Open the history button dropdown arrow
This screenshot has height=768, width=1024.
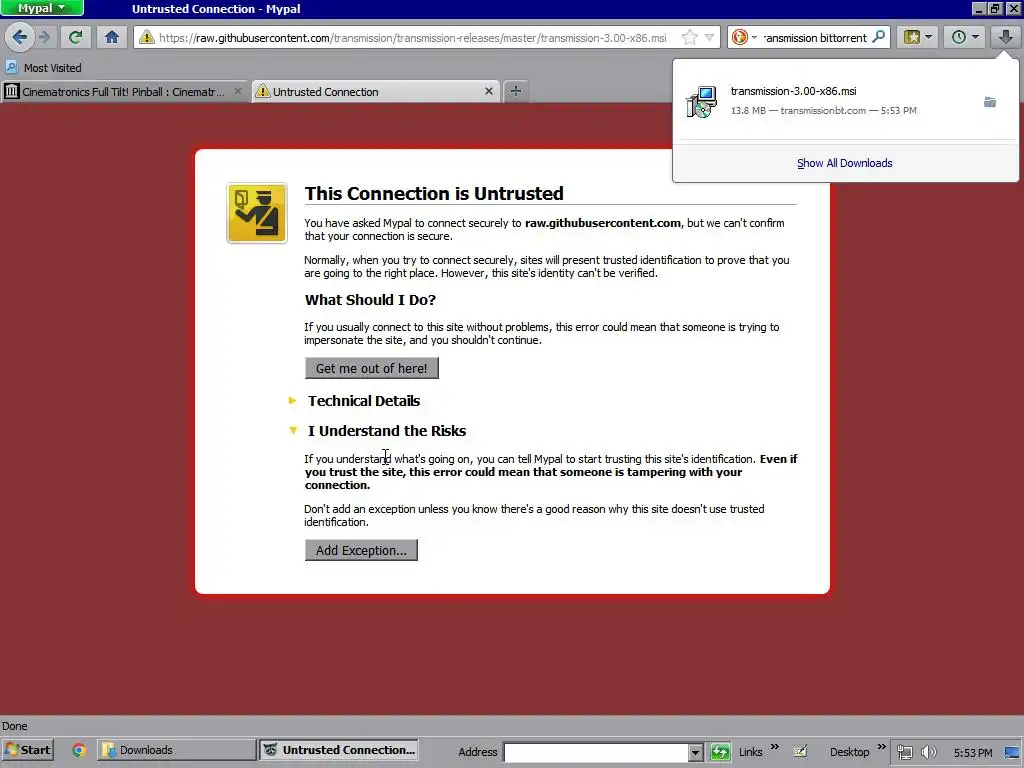coord(976,37)
